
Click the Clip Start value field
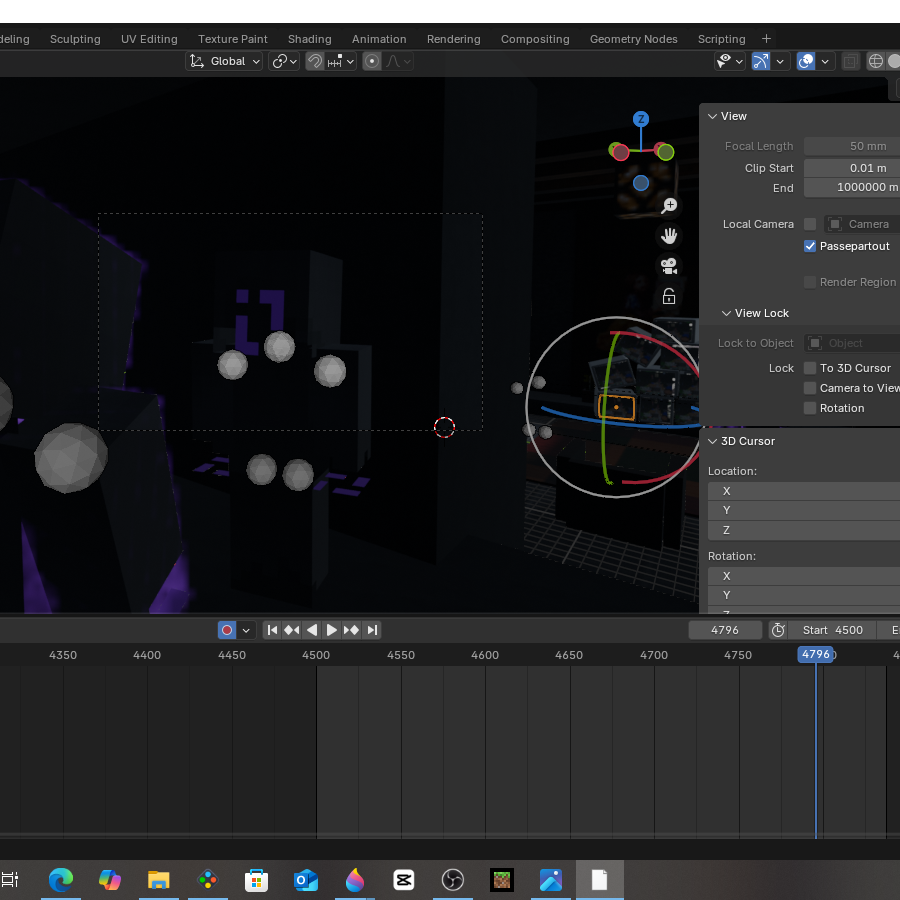tap(852, 168)
